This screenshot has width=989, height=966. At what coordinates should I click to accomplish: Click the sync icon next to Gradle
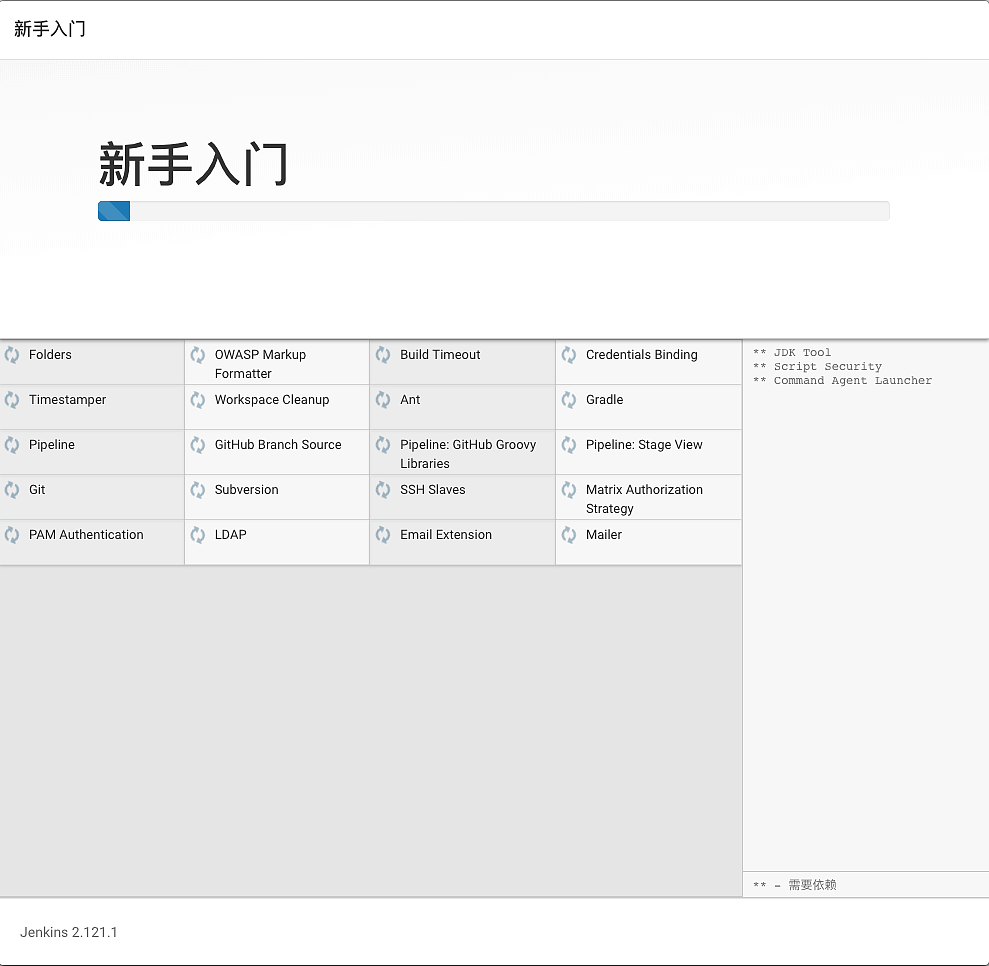pyautogui.click(x=569, y=400)
